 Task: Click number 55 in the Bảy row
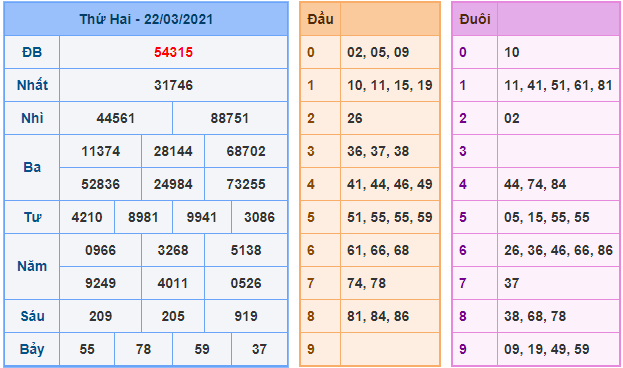[87, 349]
